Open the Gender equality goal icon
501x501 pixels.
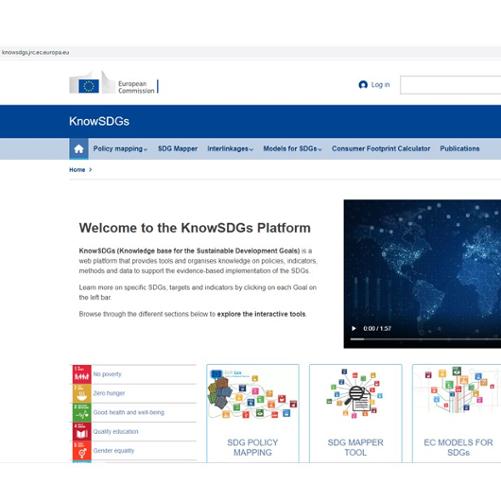pyautogui.click(x=82, y=451)
